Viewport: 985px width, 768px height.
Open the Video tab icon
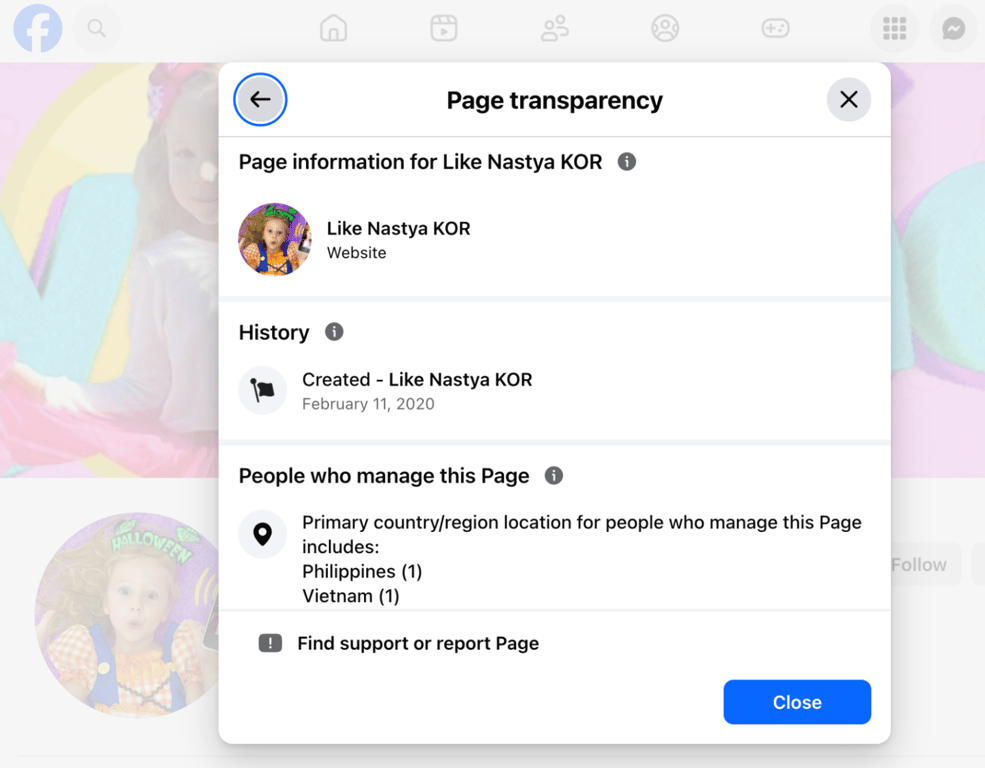(444, 28)
